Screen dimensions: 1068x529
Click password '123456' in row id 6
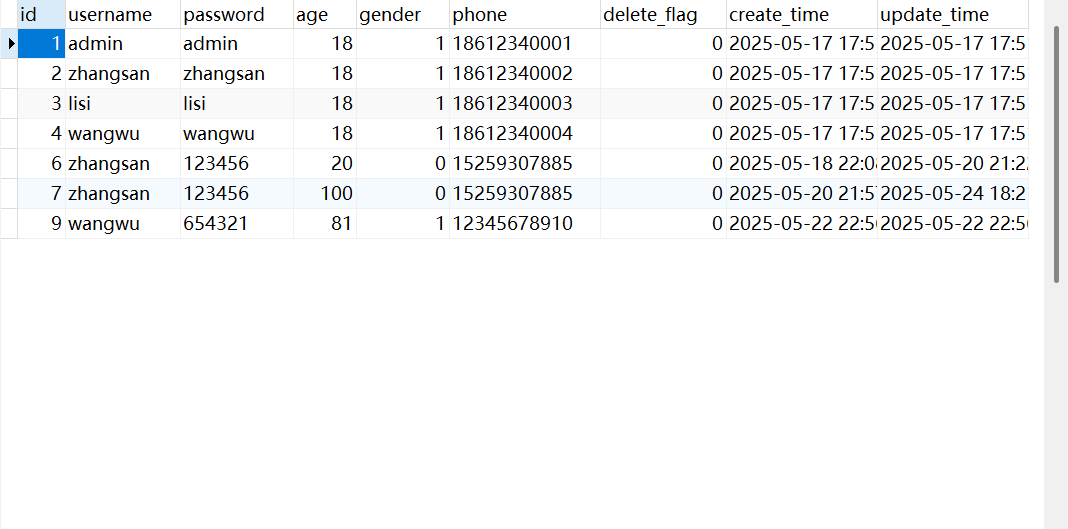[x=236, y=163]
